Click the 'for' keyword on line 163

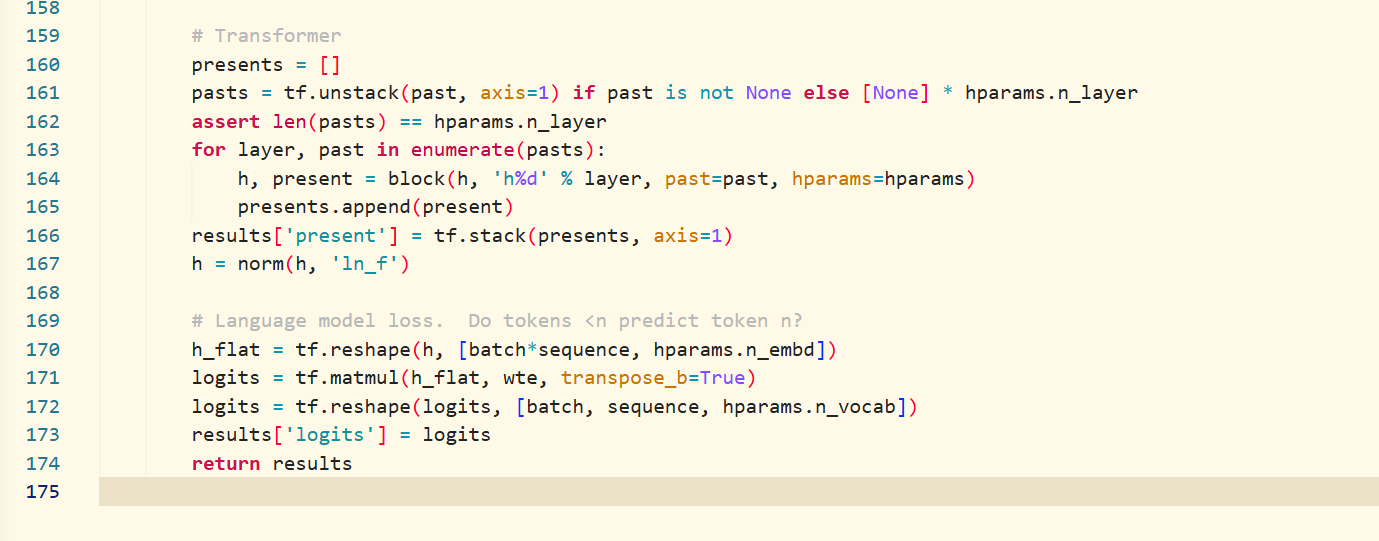tap(209, 150)
